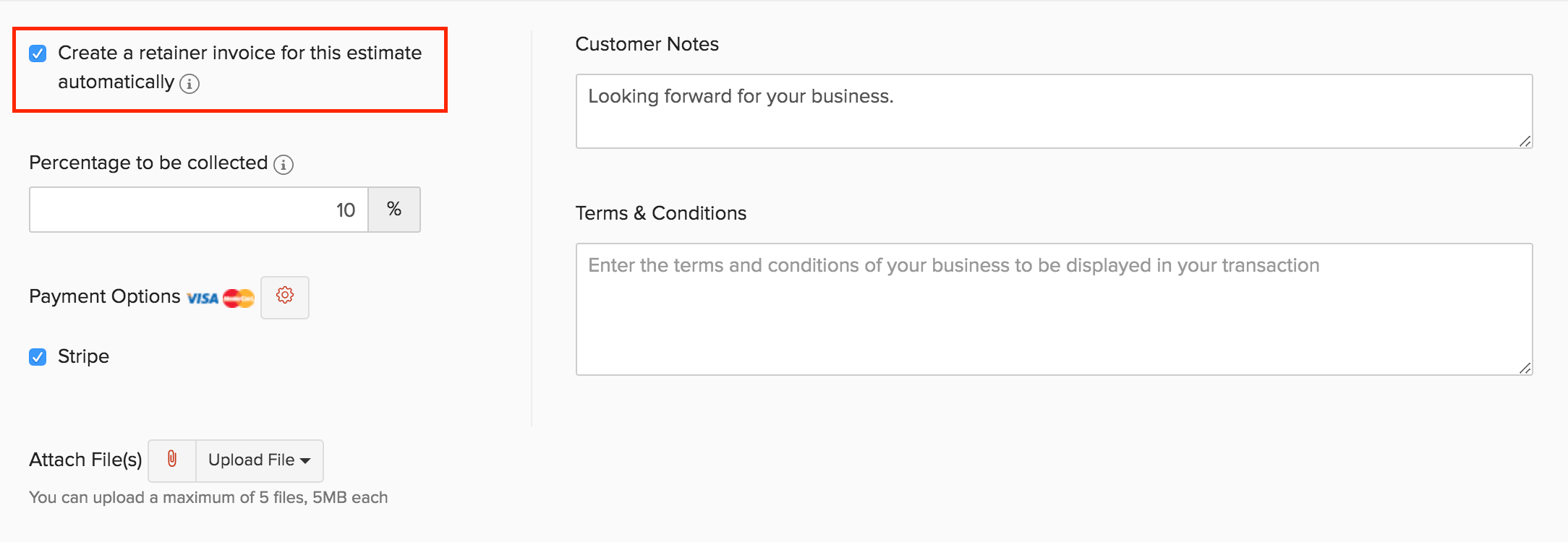Click the Visa card logo

click(x=203, y=298)
